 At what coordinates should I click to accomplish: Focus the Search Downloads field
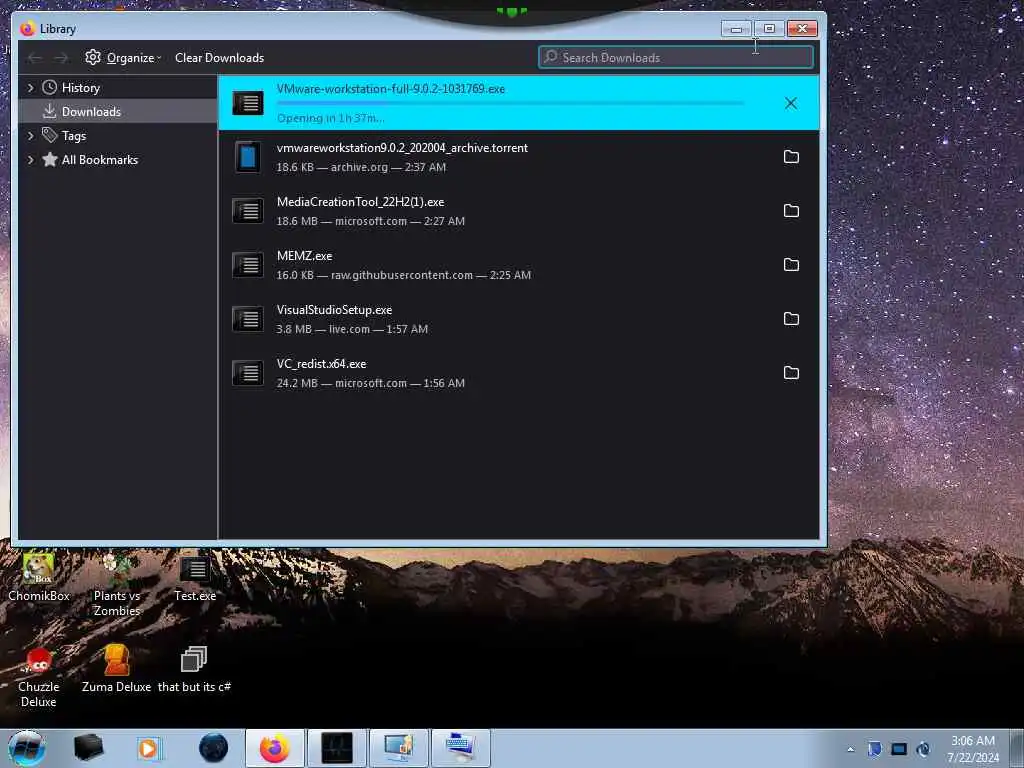click(x=676, y=57)
